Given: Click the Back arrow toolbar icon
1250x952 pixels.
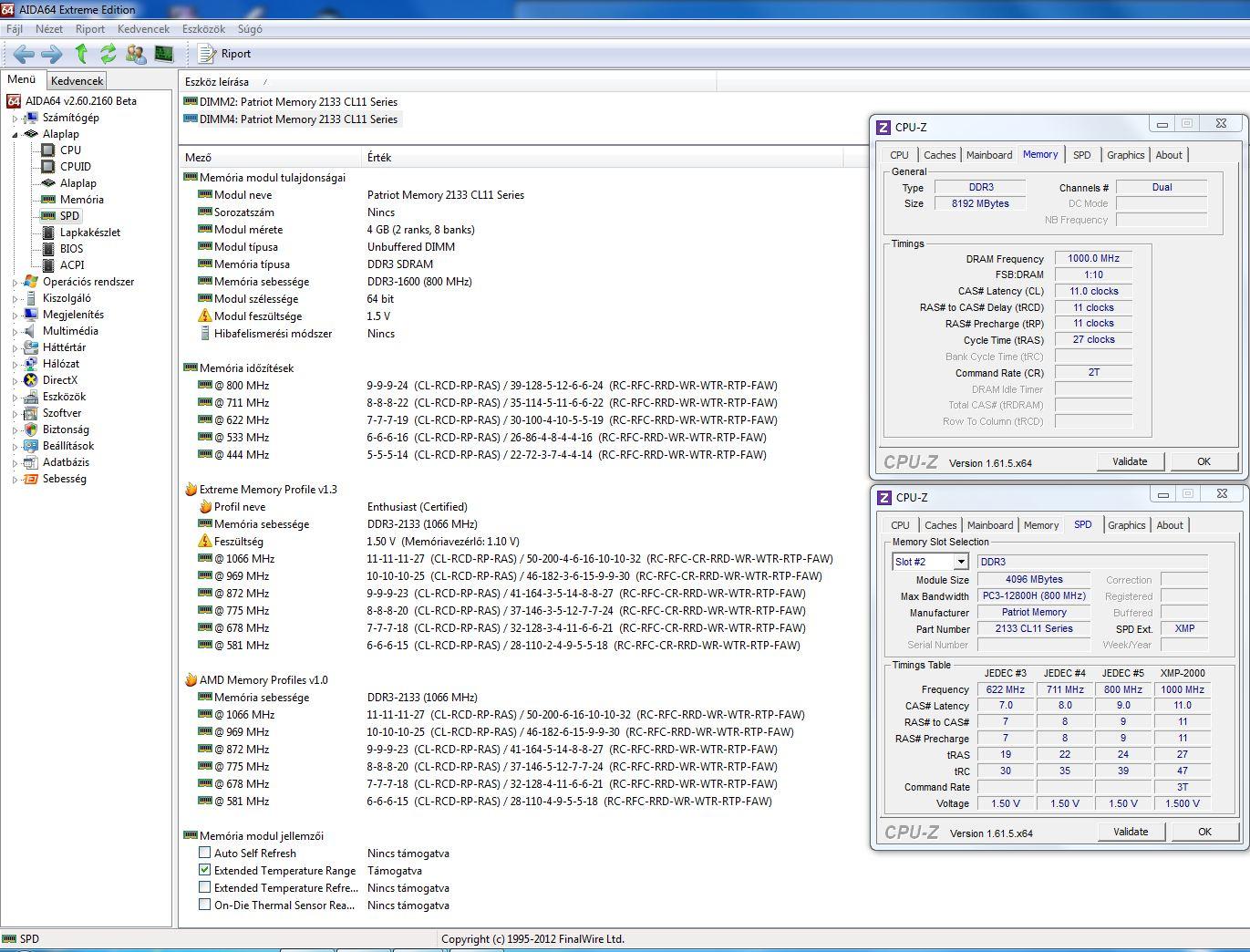Looking at the screenshot, I should pyautogui.click(x=24, y=54).
